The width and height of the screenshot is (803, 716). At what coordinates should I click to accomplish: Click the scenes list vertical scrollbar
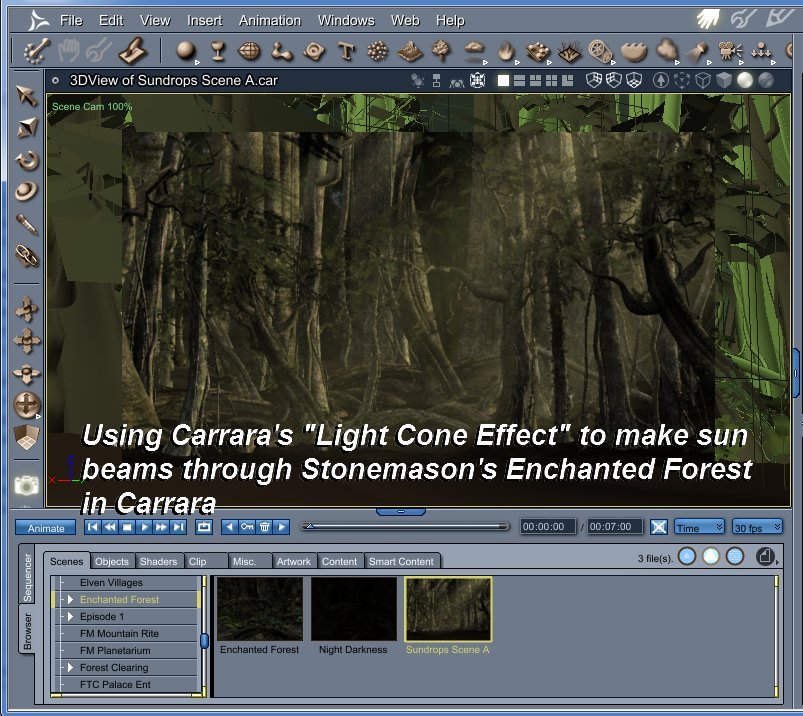(204, 635)
